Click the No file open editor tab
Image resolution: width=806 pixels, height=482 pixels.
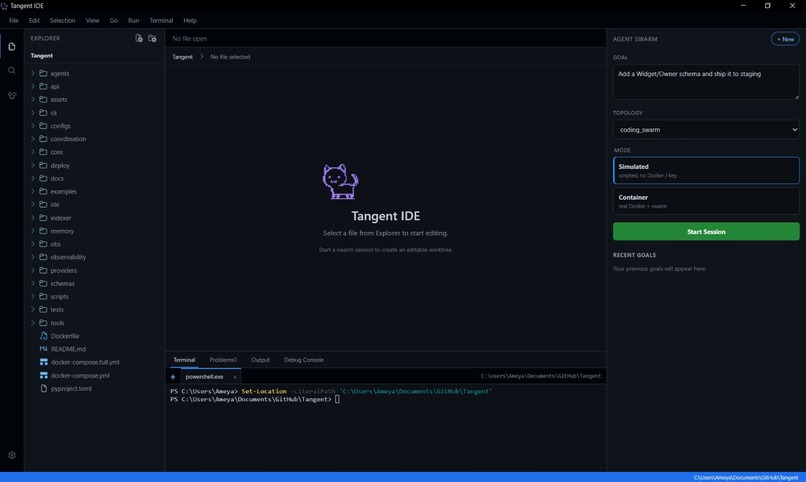[x=190, y=39]
